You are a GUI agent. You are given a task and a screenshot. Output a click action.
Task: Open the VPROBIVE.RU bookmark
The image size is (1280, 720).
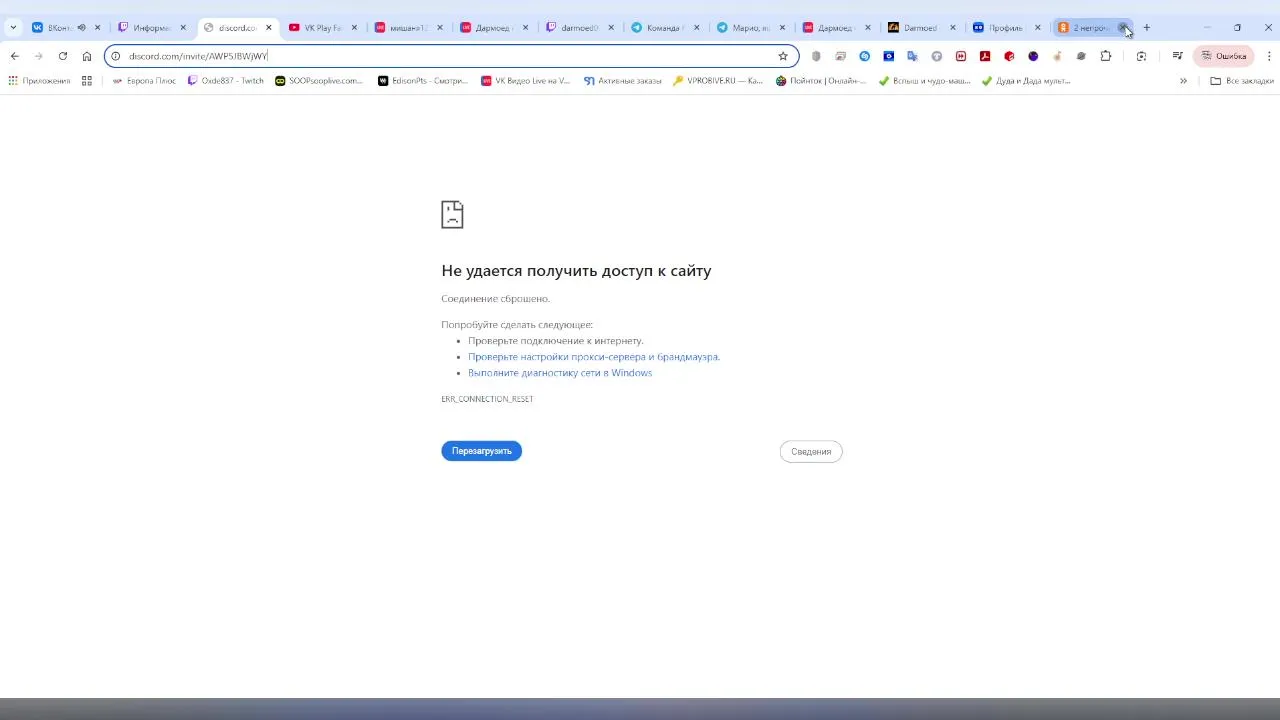point(718,81)
